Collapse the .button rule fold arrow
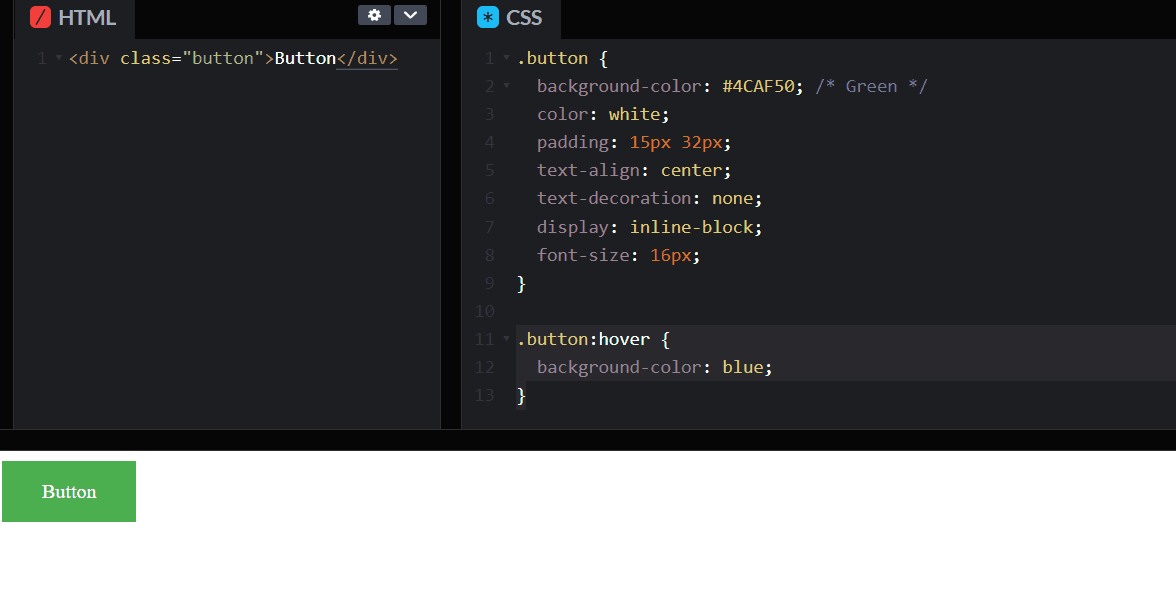This screenshot has height=590, width=1176. coord(505,58)
